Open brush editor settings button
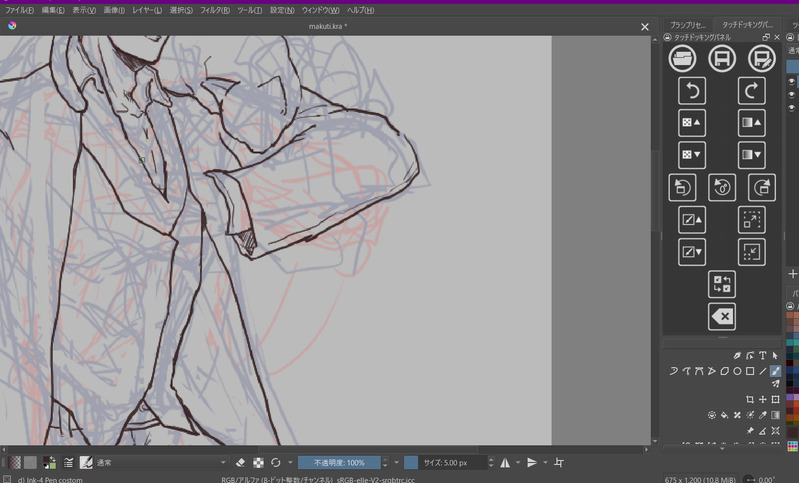The image size is (799, 483). (x=68, y=463)
